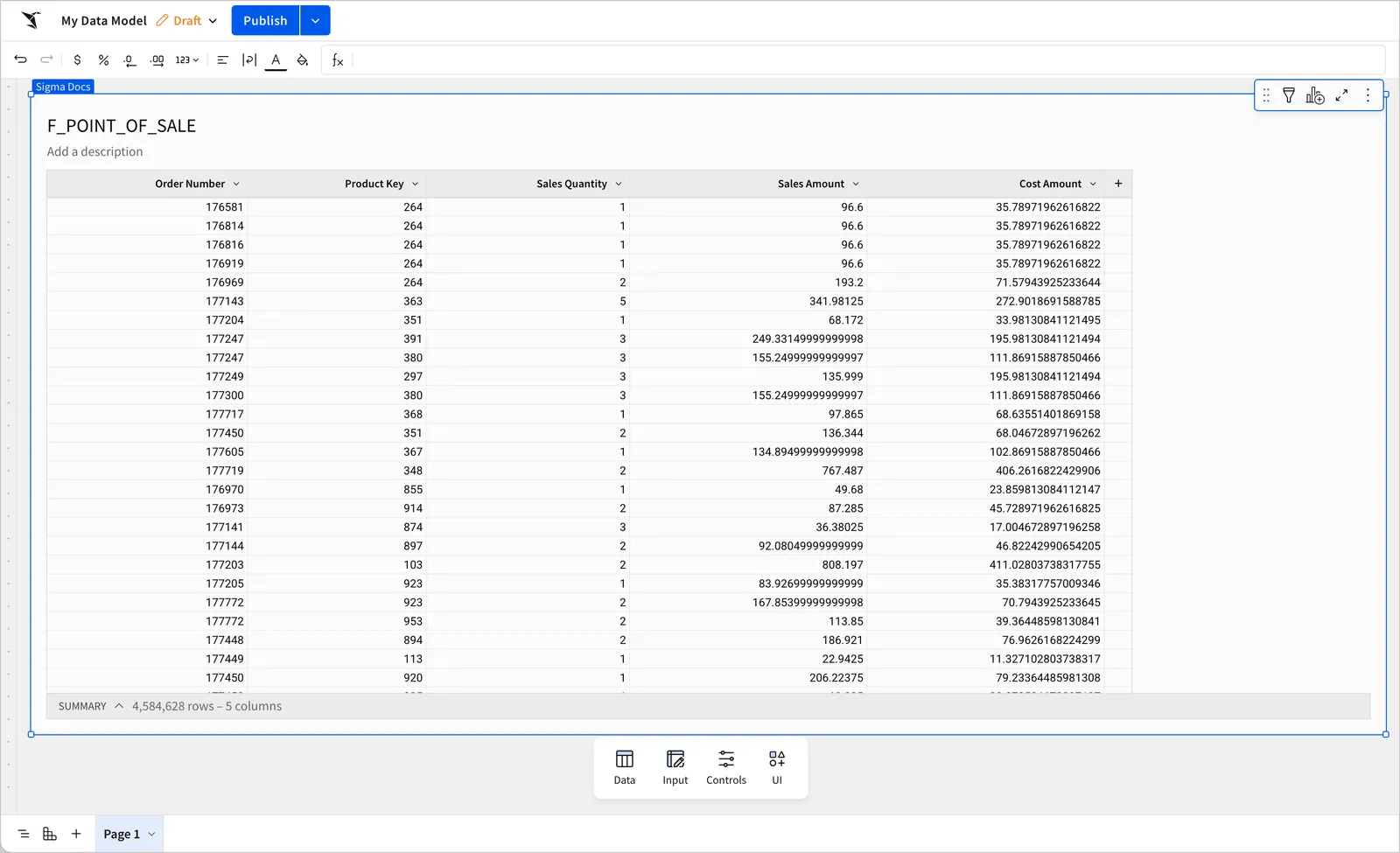Add an Input element

[x=675, y=767]
